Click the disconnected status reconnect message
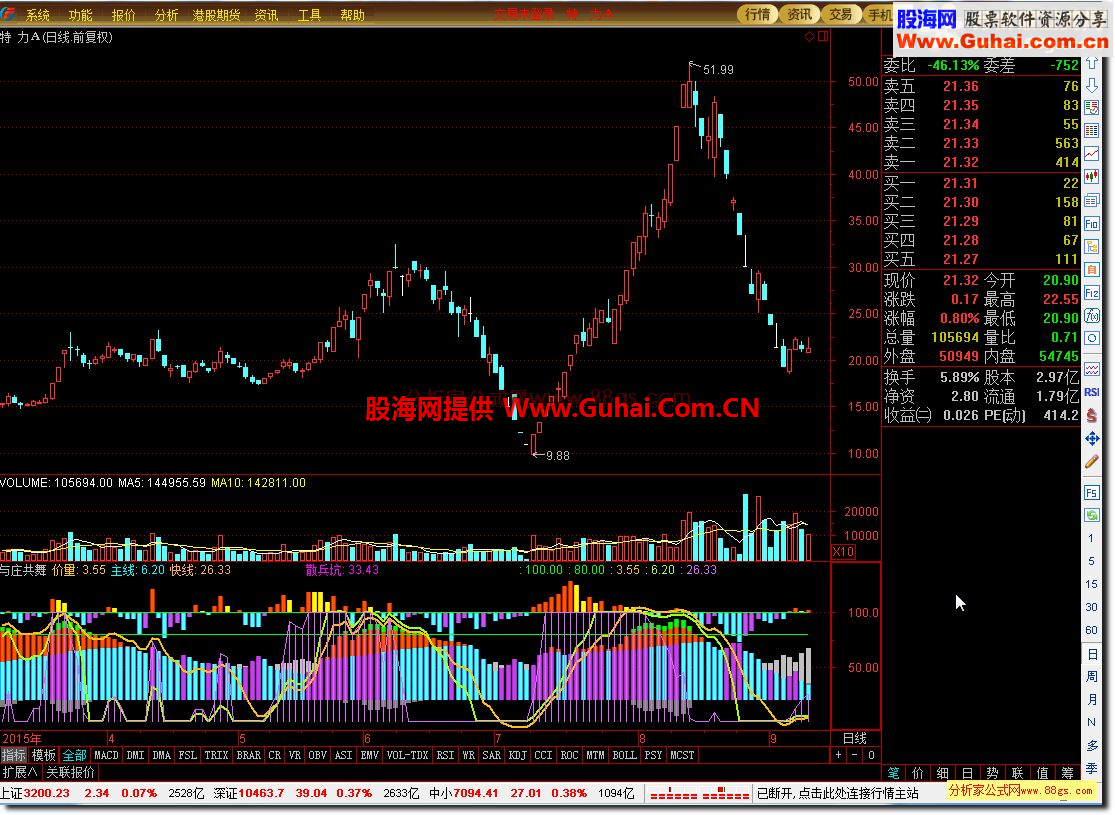Image resolution: width=1115 pixels, height=815 pixels. [838, 793]
